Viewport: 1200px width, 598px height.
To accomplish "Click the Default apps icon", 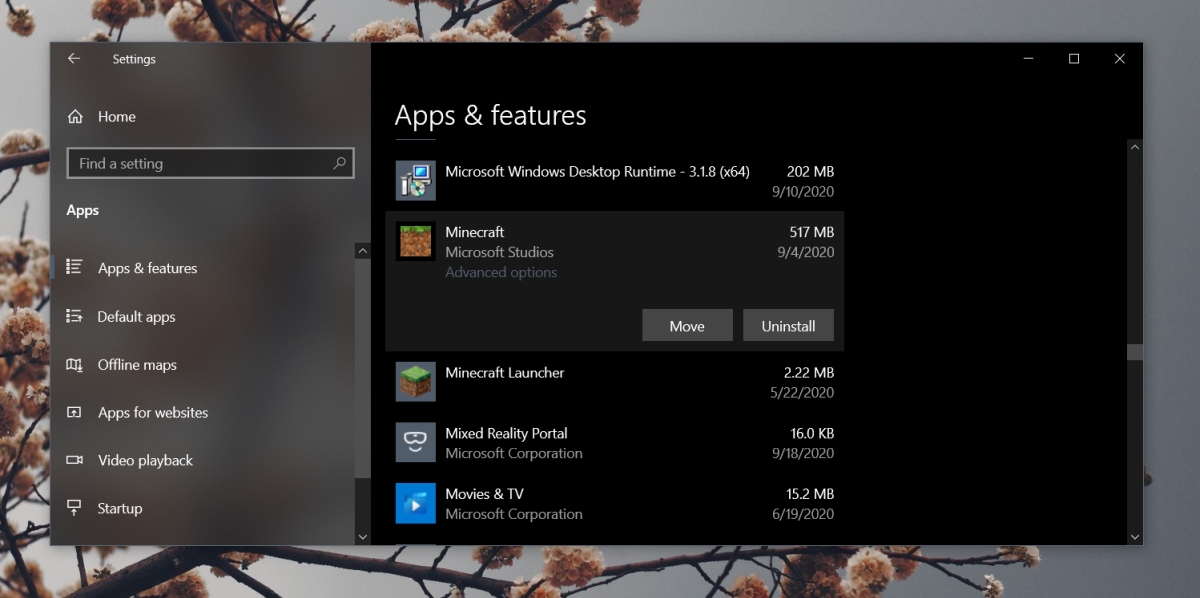I will pyautogui.click(x=74, y=316).
